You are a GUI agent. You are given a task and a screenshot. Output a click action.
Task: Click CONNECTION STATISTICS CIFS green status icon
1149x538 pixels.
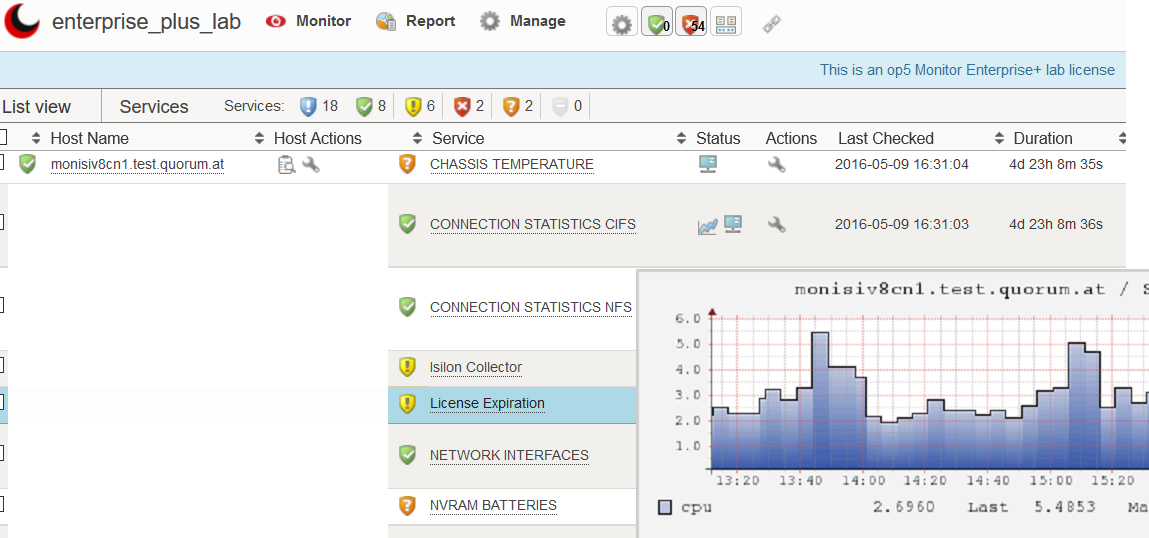(x=407, y=224)
